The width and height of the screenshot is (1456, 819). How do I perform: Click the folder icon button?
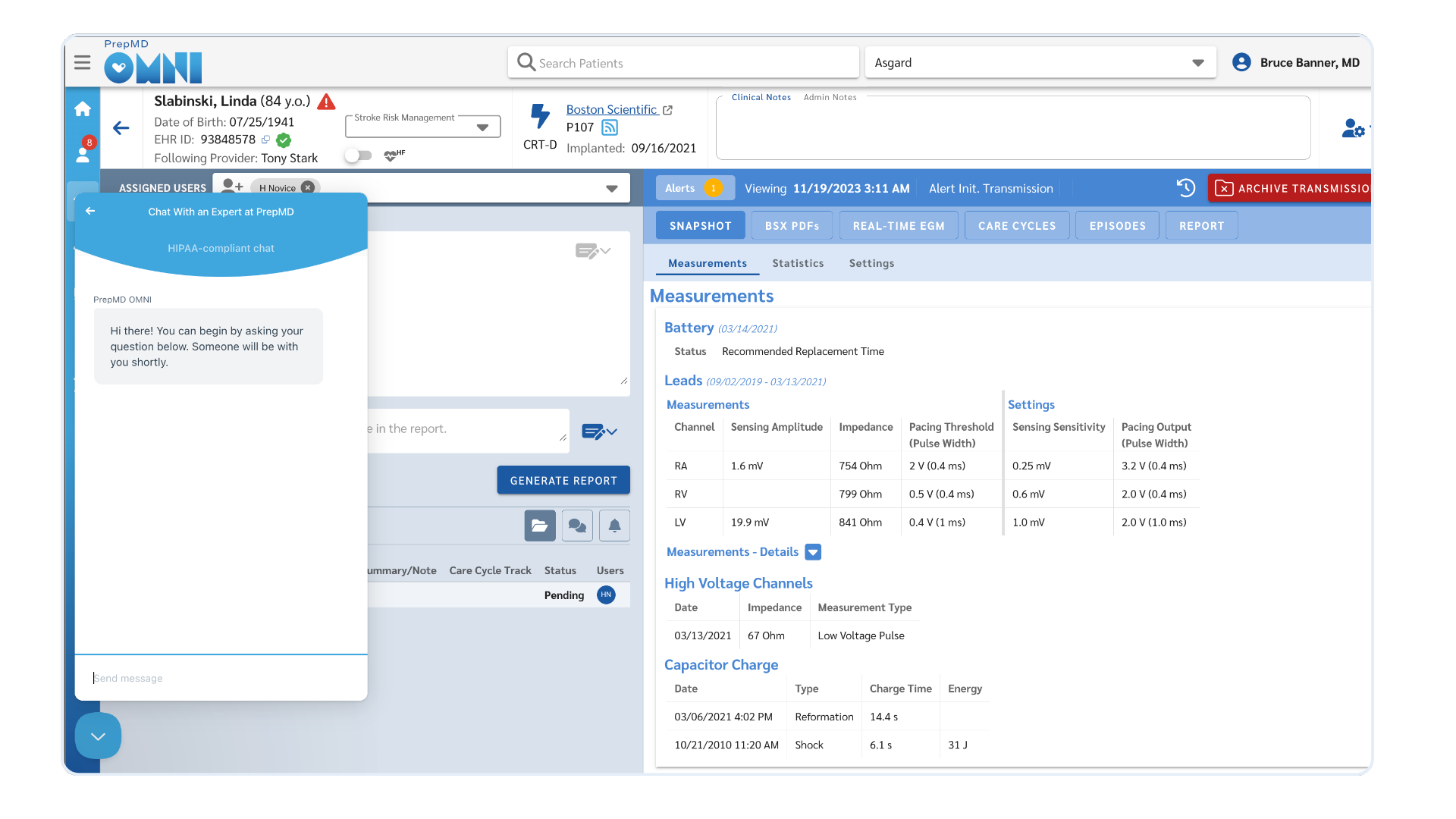539,526
